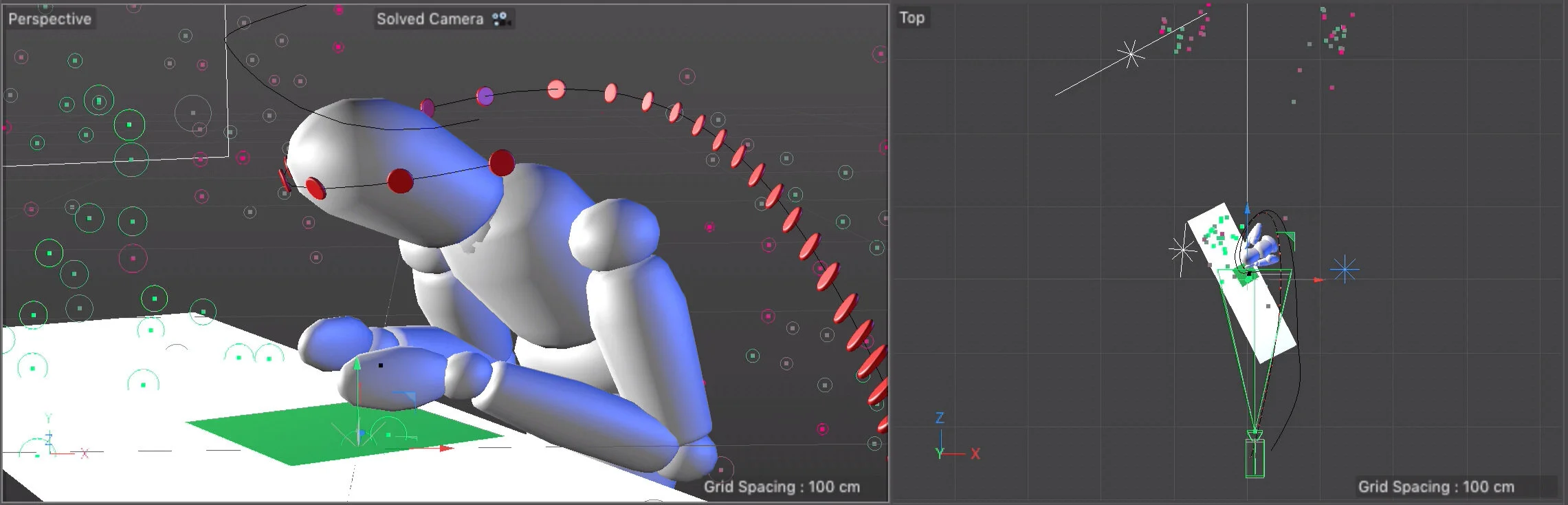Screen dimensions: 1568x505
Task: Select the camera object in Top view
Action: (x=1255, y=455)
